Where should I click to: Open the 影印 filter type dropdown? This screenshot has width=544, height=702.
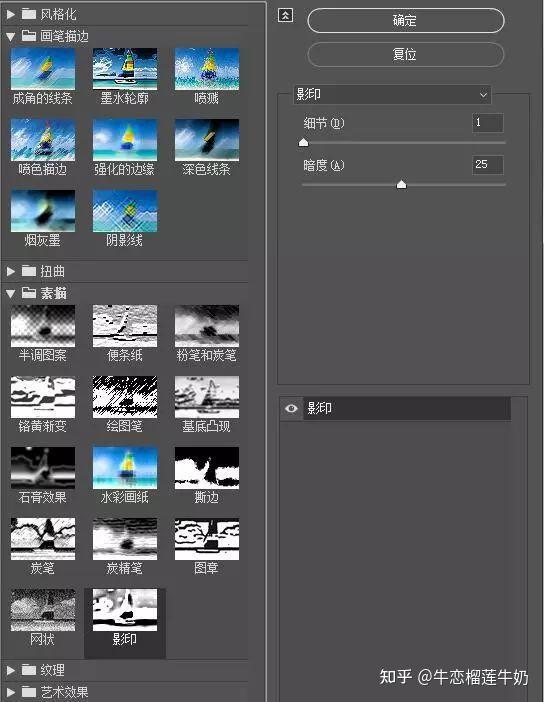tap(392, 94)
